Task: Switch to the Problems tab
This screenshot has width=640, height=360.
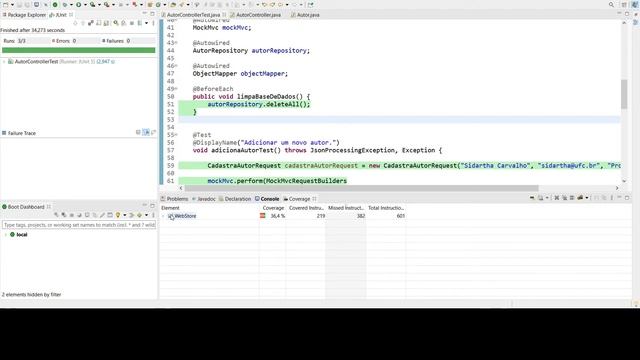Action: click(175, 199)
